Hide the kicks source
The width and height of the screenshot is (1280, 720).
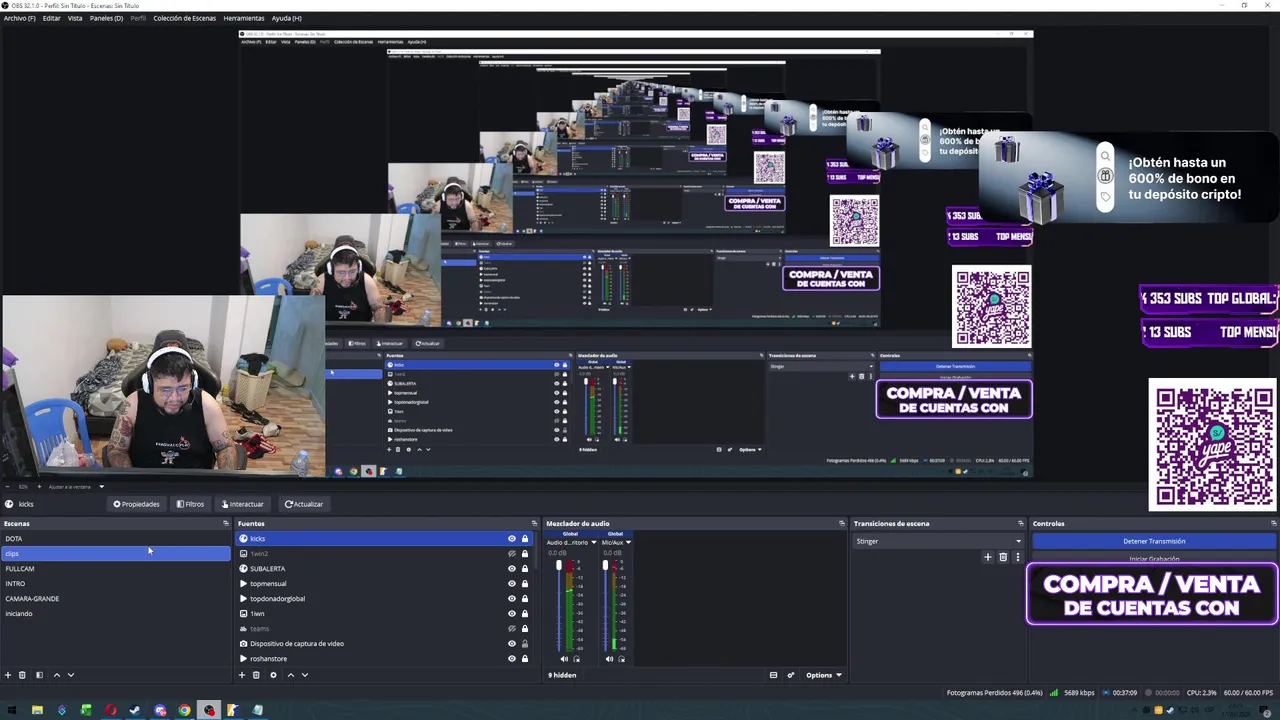click(x=511, y=539)
